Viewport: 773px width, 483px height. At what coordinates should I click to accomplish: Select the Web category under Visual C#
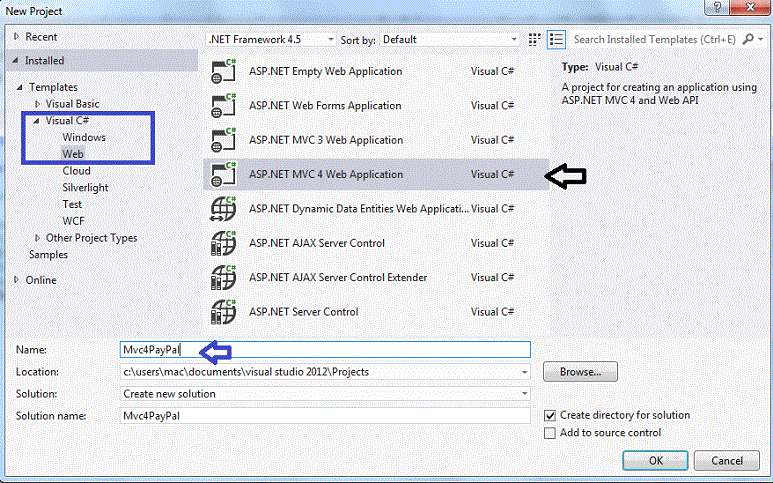pos(73,154)
